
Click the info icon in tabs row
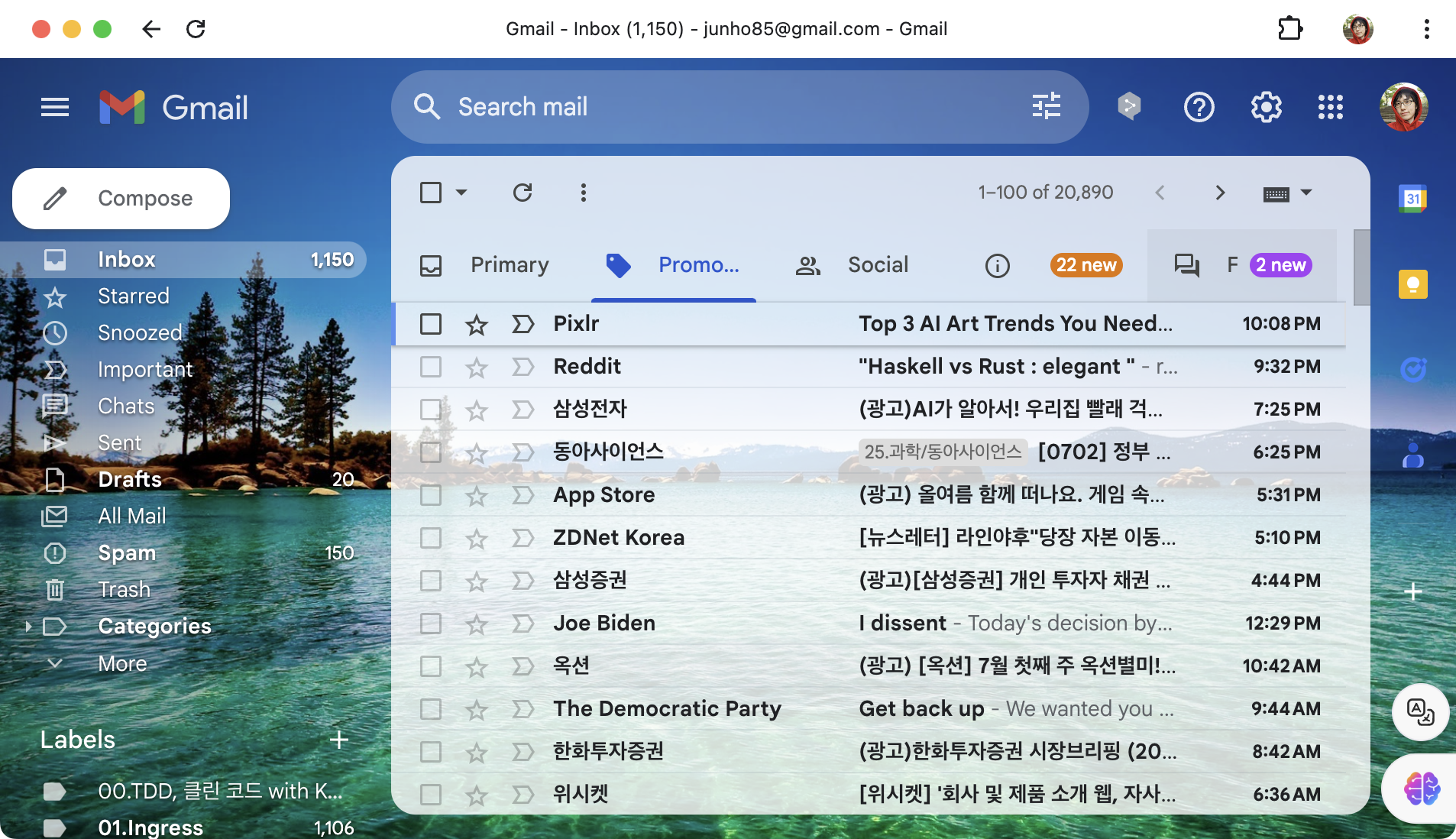point(997,266)
